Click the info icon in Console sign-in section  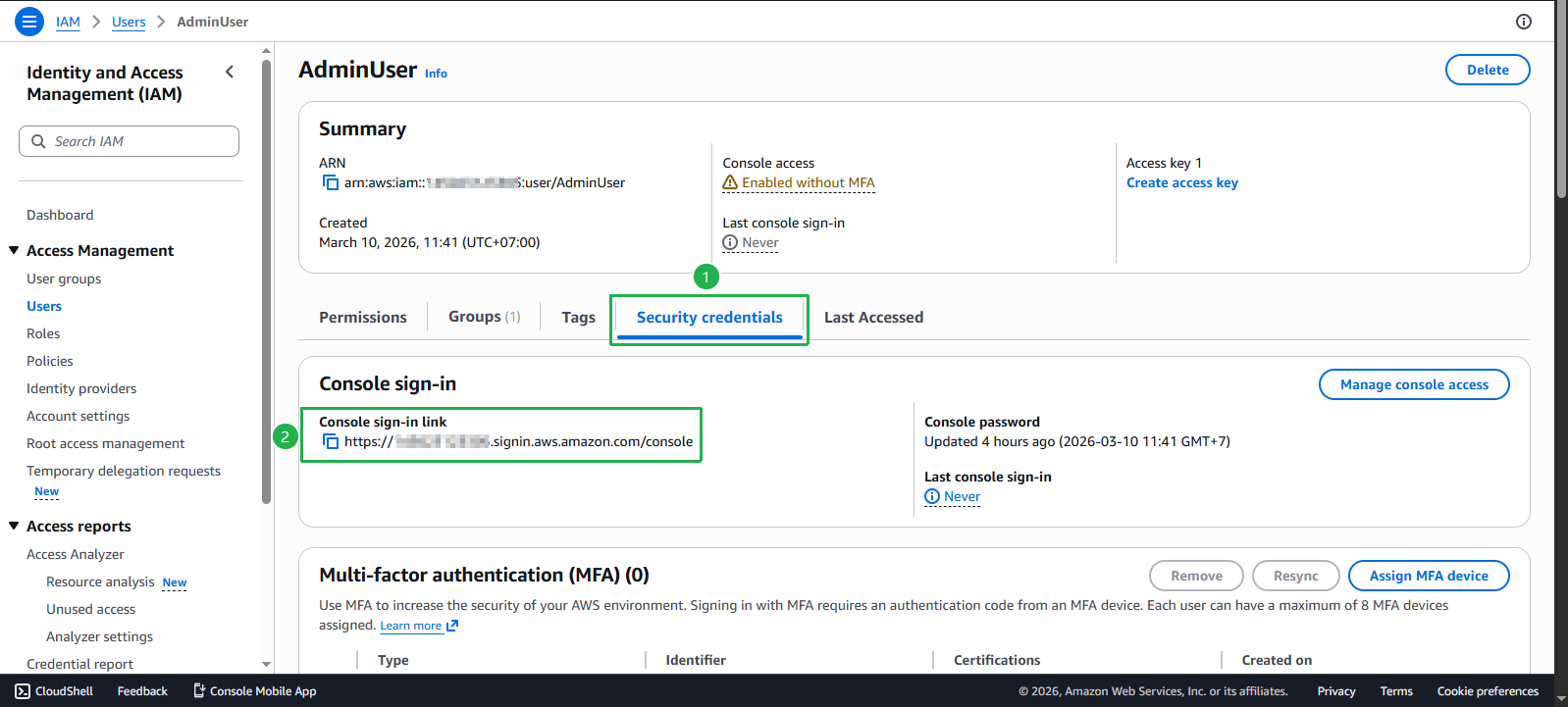932,496
